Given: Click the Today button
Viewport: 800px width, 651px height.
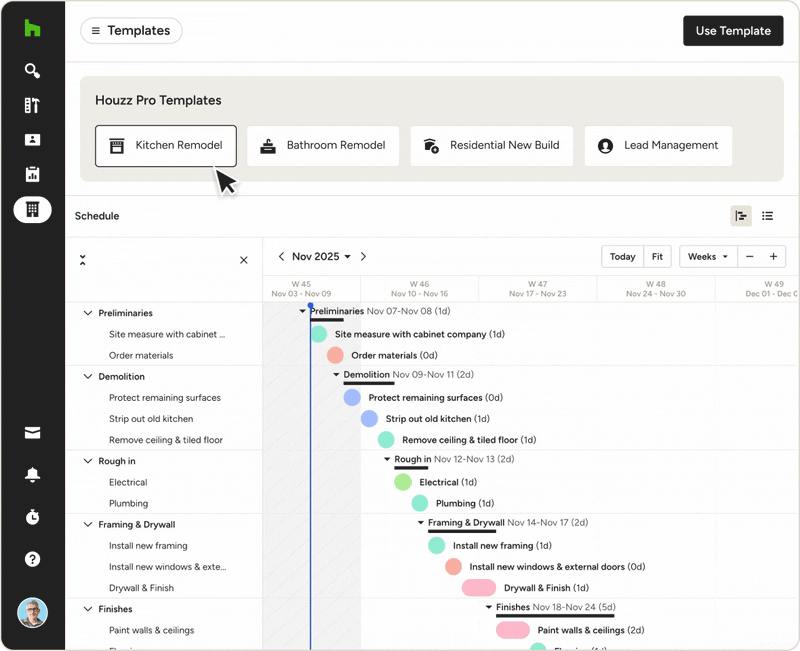Looking at the screenshot, I should point(622,257).
